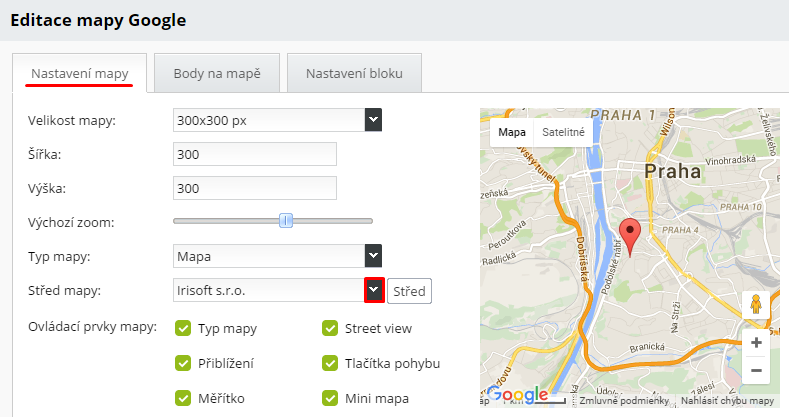The height and width of the screenshot is (417, 789).
Task: Switch to the Body na mapě tab
Action: click(x=217, y=74)
